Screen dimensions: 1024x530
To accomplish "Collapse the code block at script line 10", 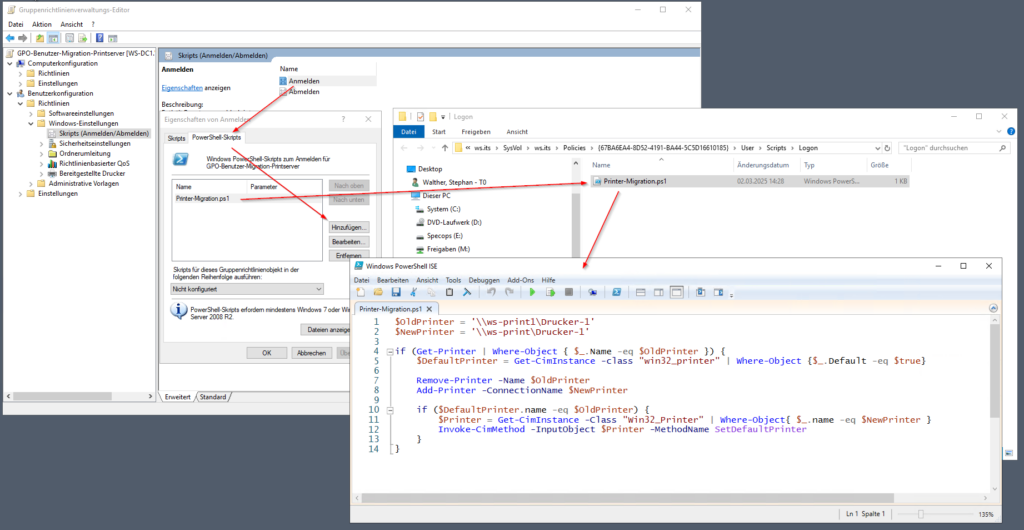I will 390,410.
